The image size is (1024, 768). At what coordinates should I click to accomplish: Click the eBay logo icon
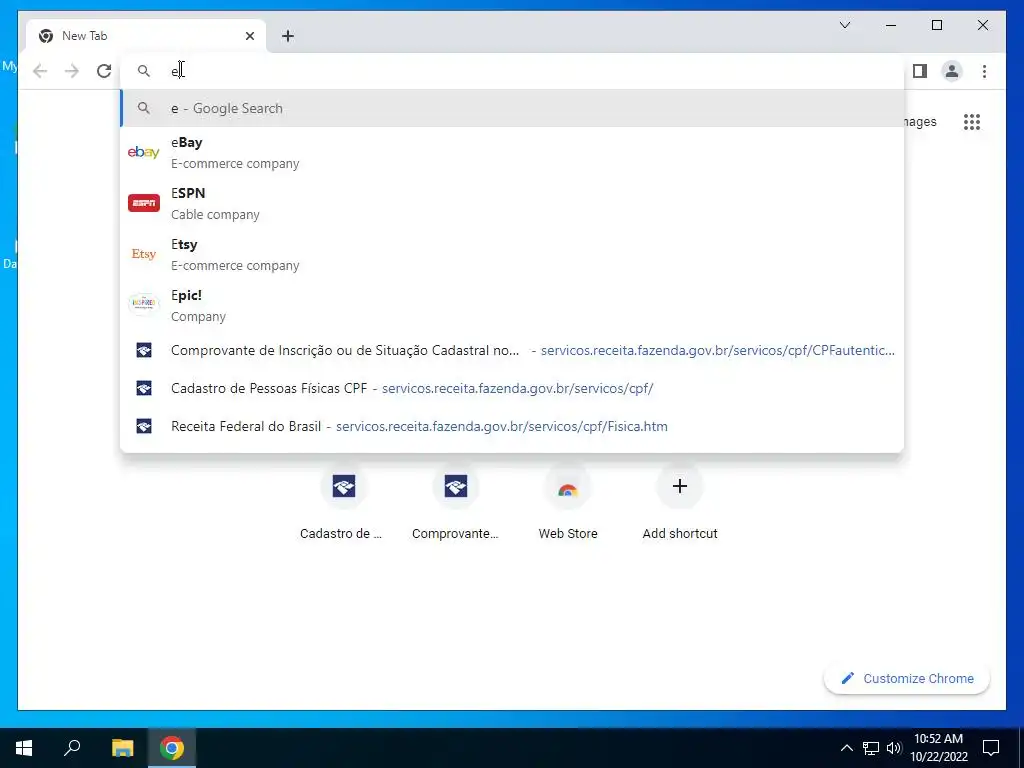tap(144, 152)
